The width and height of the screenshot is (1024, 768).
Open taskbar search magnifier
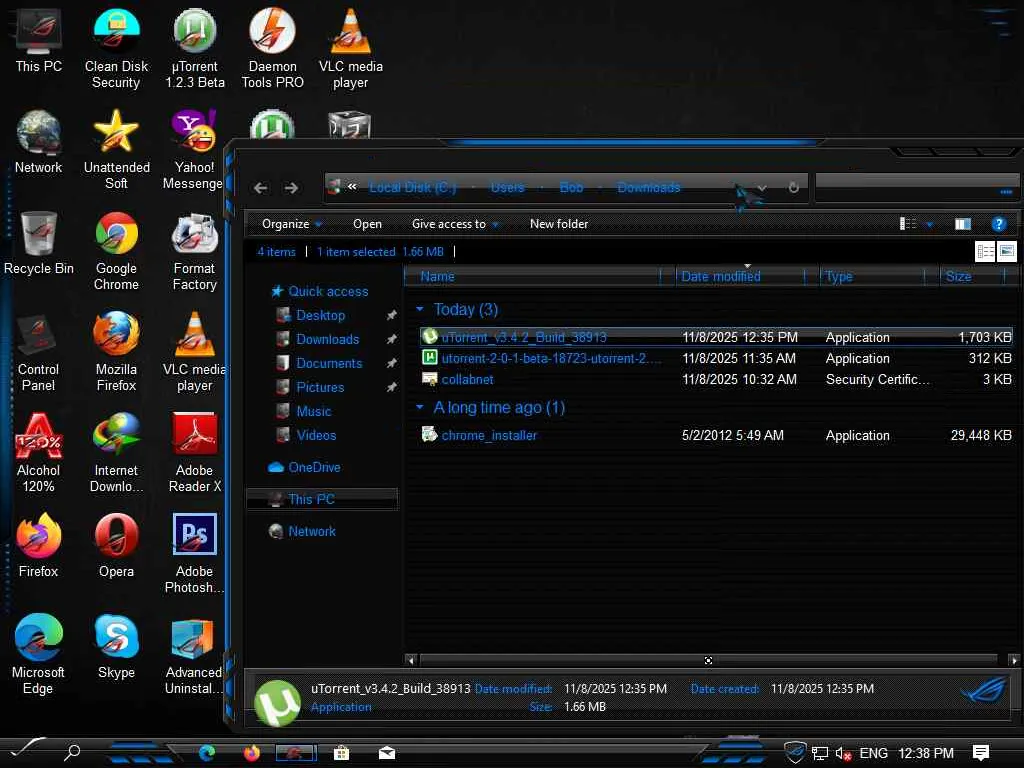coord(72,752)
